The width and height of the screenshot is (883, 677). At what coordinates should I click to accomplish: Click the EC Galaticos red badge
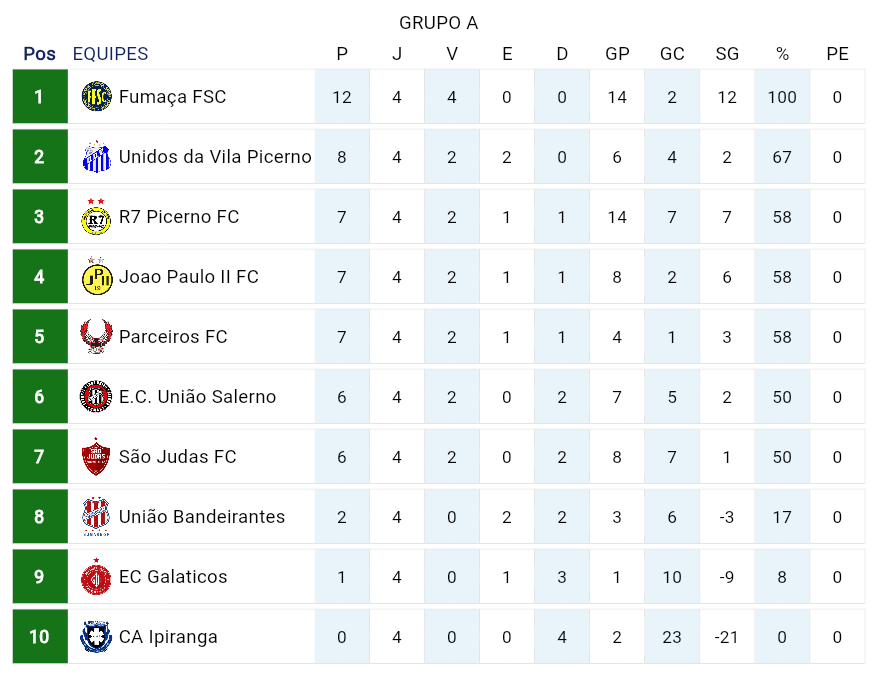pyautogui.click(x=97, y=577)
